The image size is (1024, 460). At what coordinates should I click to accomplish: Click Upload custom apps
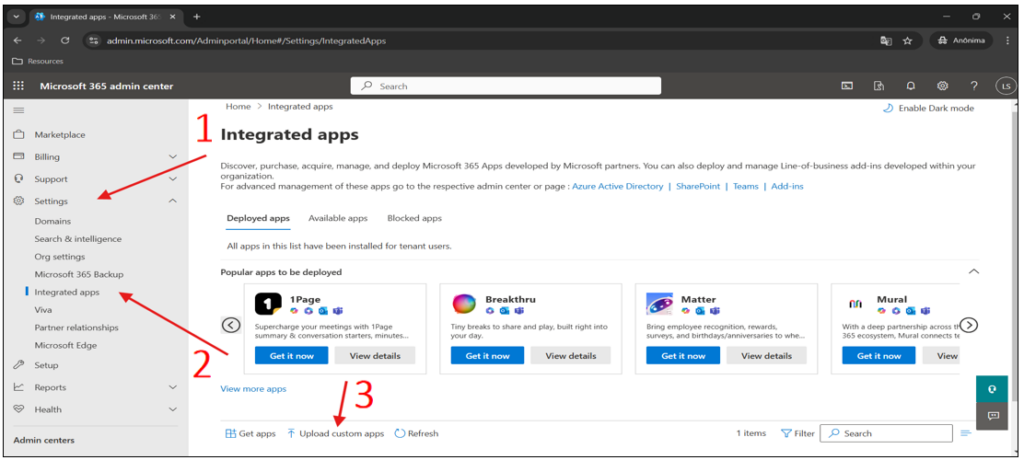pyautogui.click(x=336, y=433)
